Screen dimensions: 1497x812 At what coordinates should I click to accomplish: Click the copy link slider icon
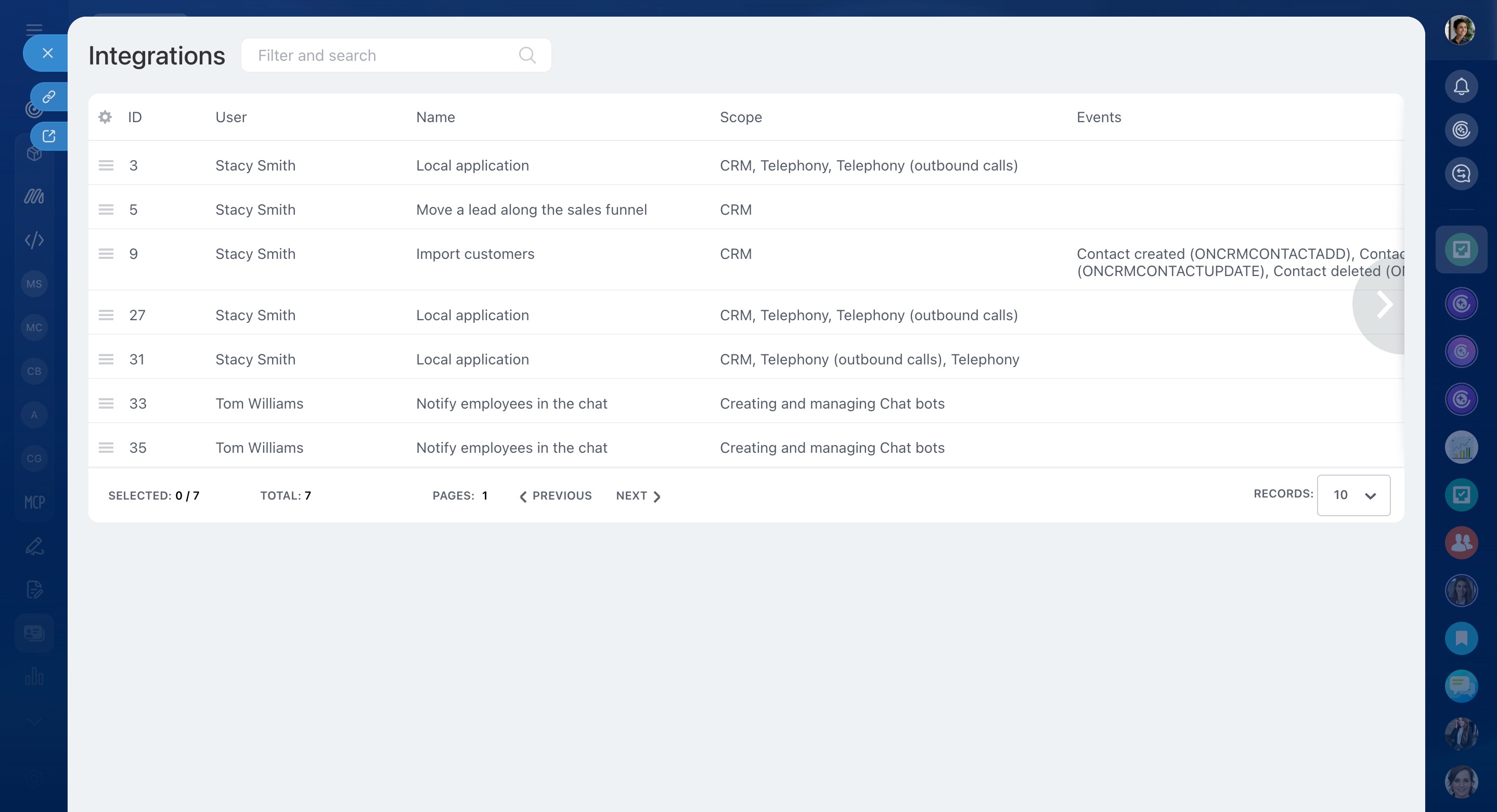click(49, 96)
